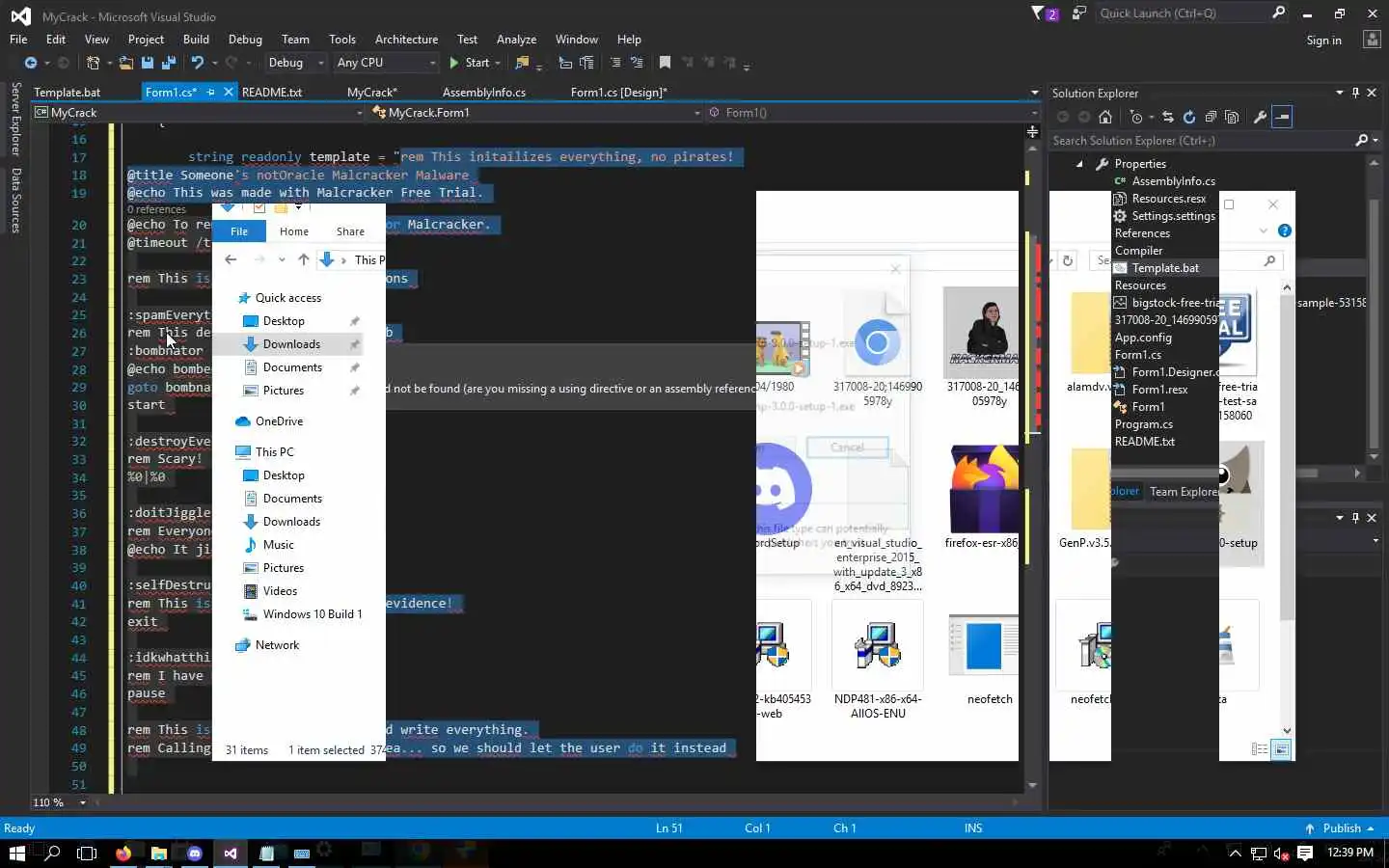Click the notifications flag icon
The height and width of the screenshot is (868, 1389).
1045,14
